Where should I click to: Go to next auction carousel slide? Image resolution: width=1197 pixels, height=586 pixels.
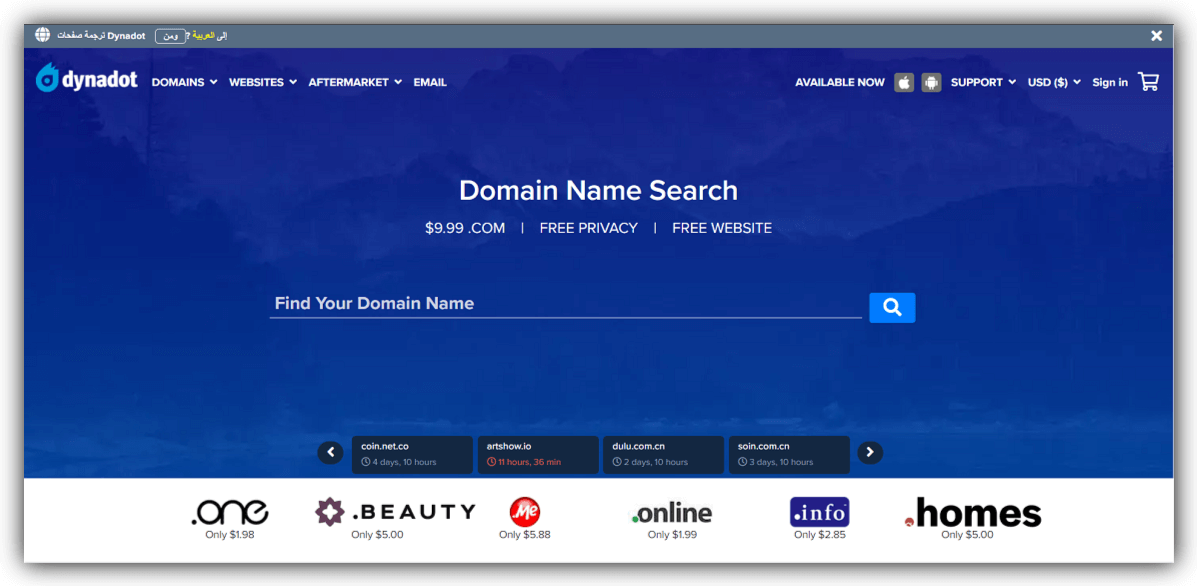[x=870, y=452]
